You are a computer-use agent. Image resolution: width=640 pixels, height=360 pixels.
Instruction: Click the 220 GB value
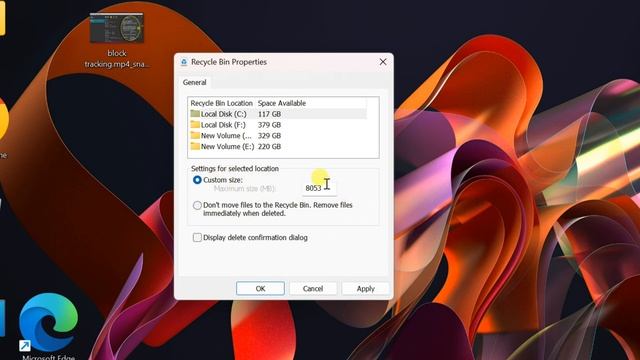(x=269, y=146)
